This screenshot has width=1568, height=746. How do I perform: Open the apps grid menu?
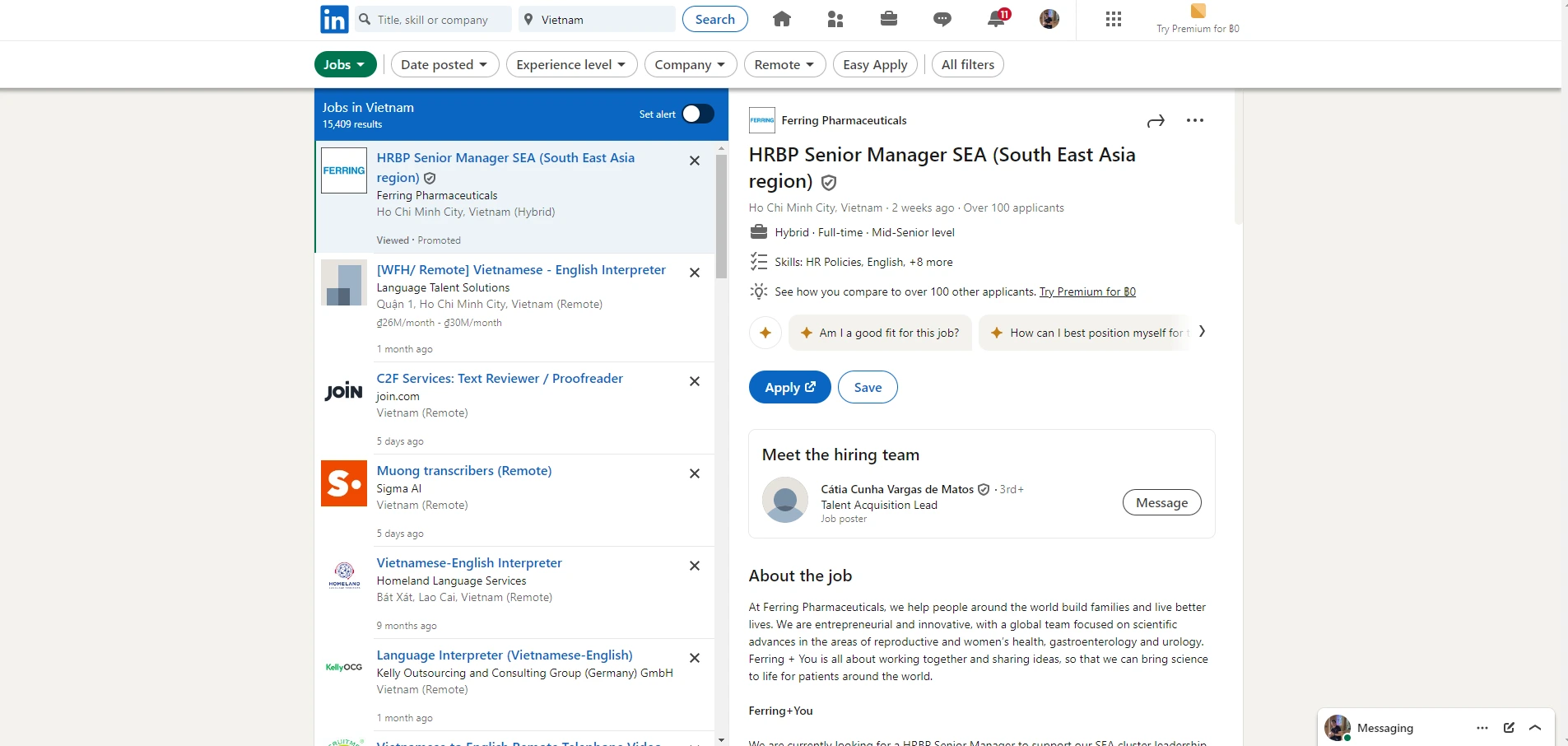click(1114, 19)
